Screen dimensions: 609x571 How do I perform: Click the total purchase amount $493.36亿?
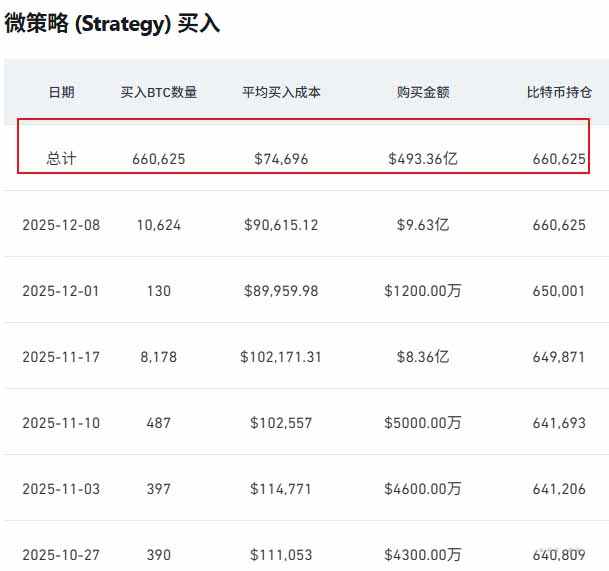tap(423, 159)
